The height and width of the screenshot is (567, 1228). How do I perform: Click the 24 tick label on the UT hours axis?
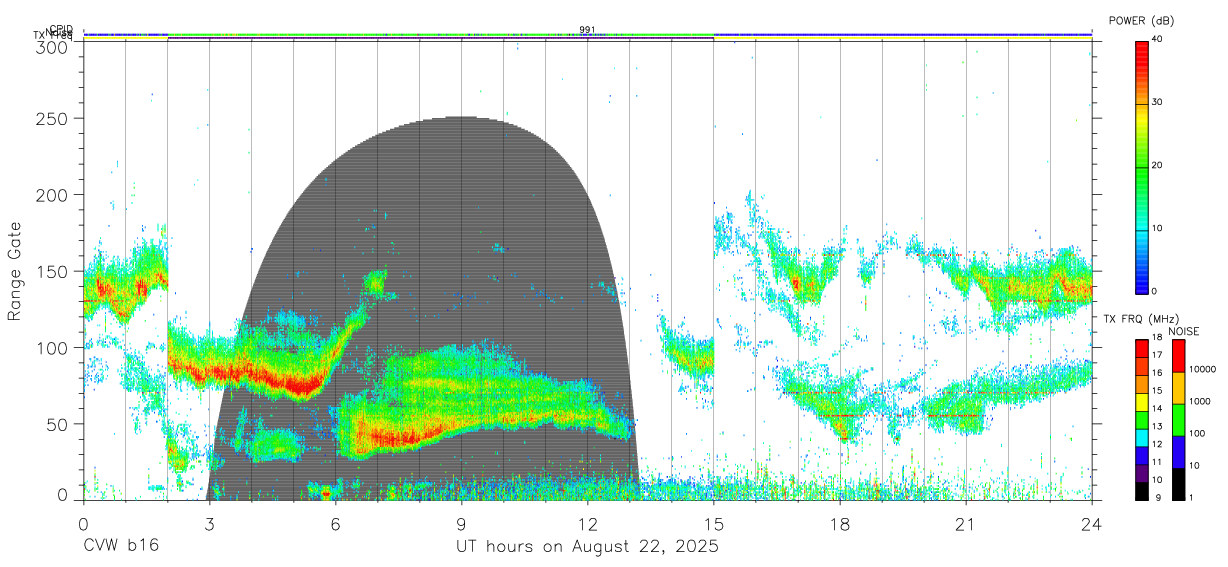(x=1092, y=524)
